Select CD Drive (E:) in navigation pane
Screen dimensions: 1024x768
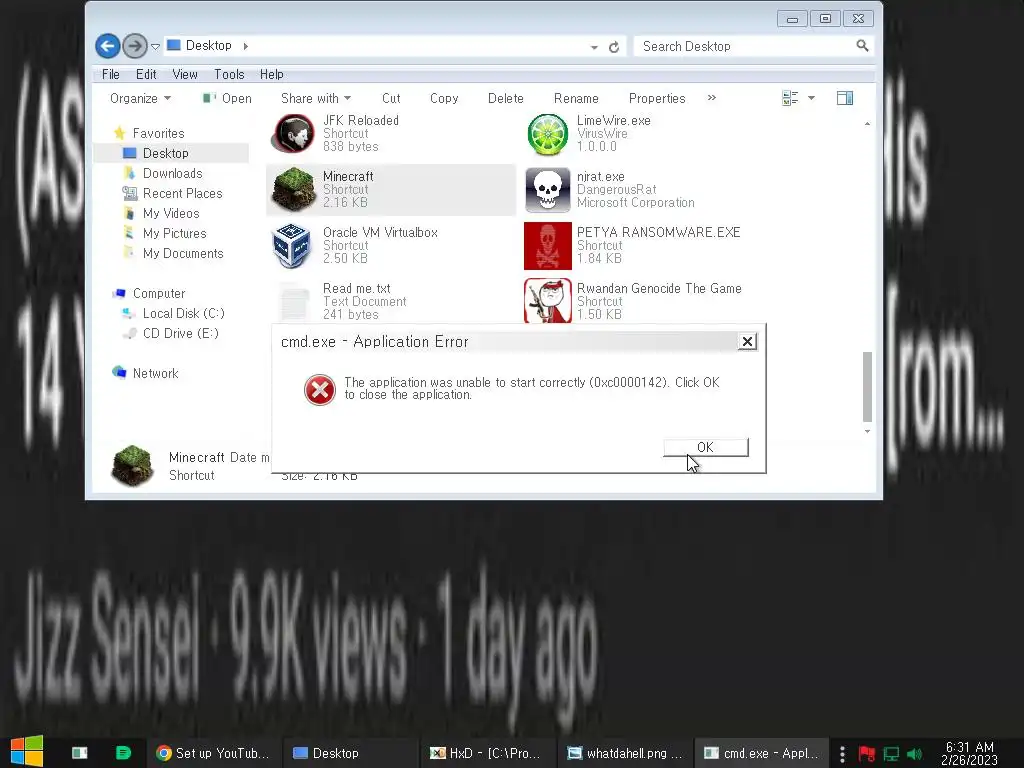point(180,334)
